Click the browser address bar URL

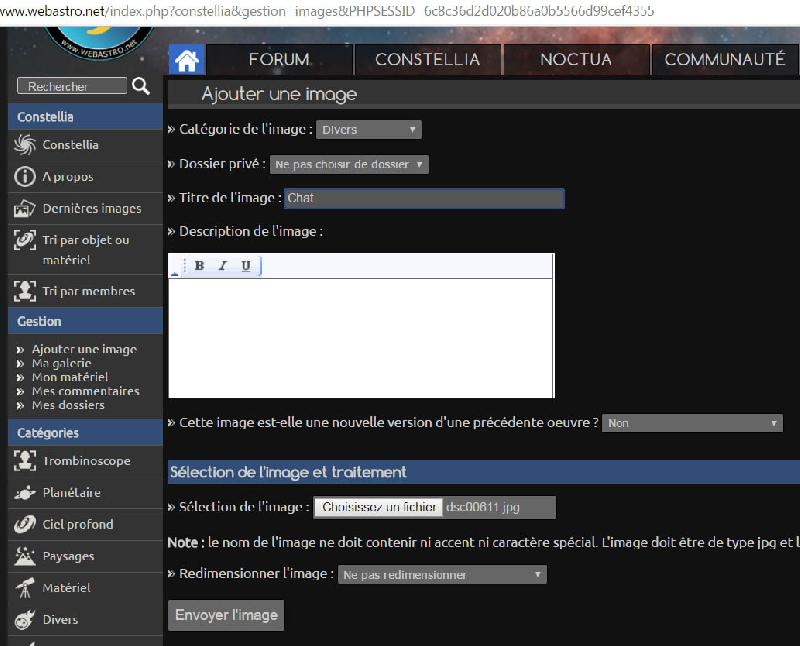pos(327,11)
